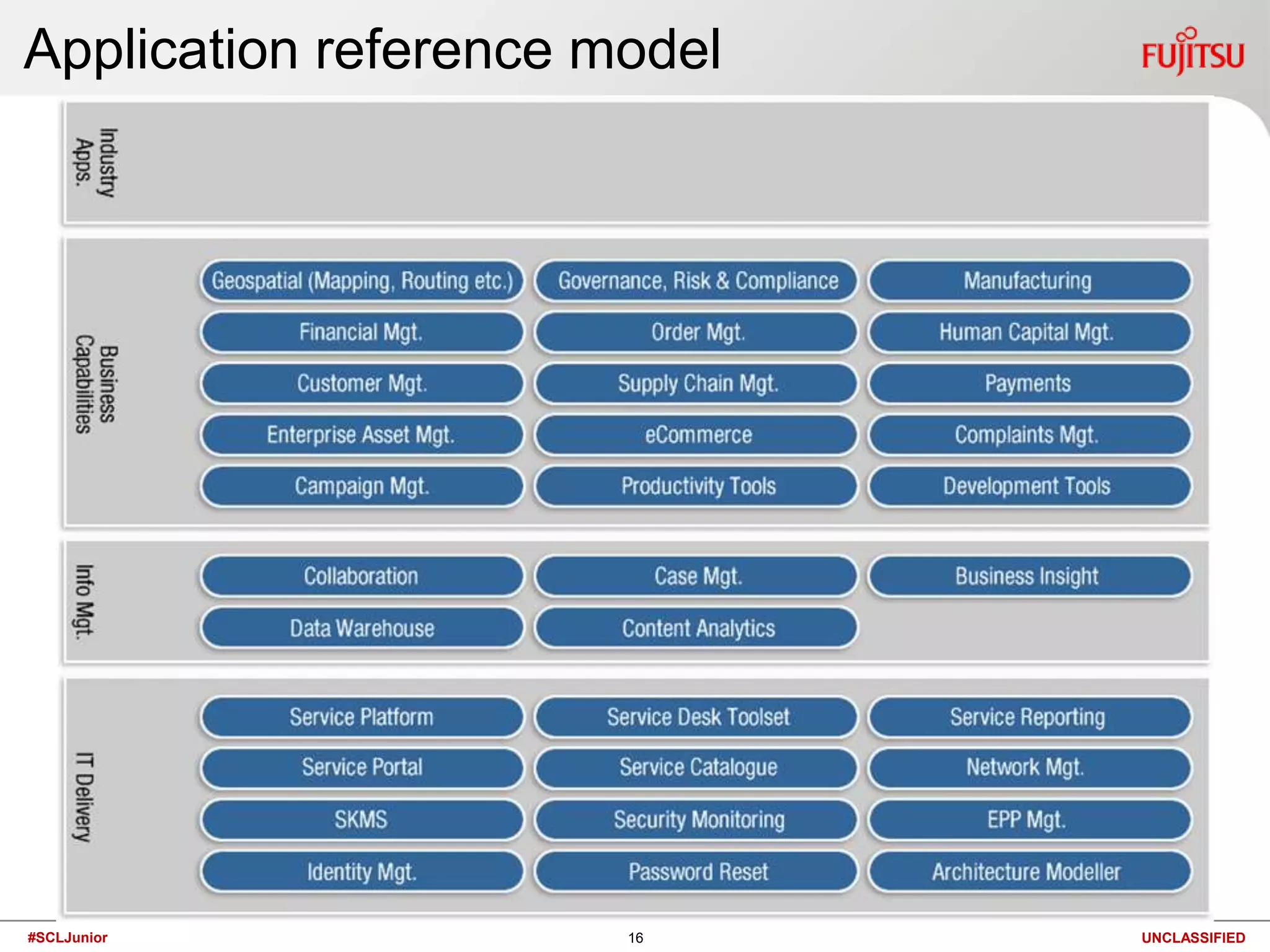1270x952 pixels.
Task: Select the Service Platform box
Action: pyautogui.click(x=362, y=717)
